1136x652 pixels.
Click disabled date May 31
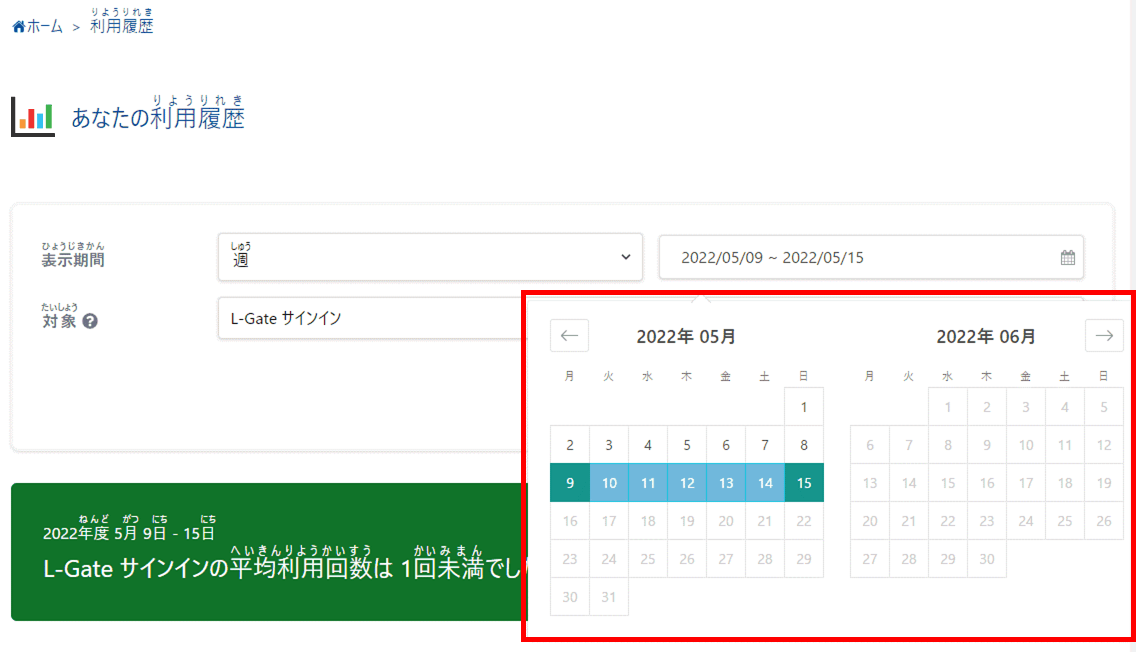609,597
